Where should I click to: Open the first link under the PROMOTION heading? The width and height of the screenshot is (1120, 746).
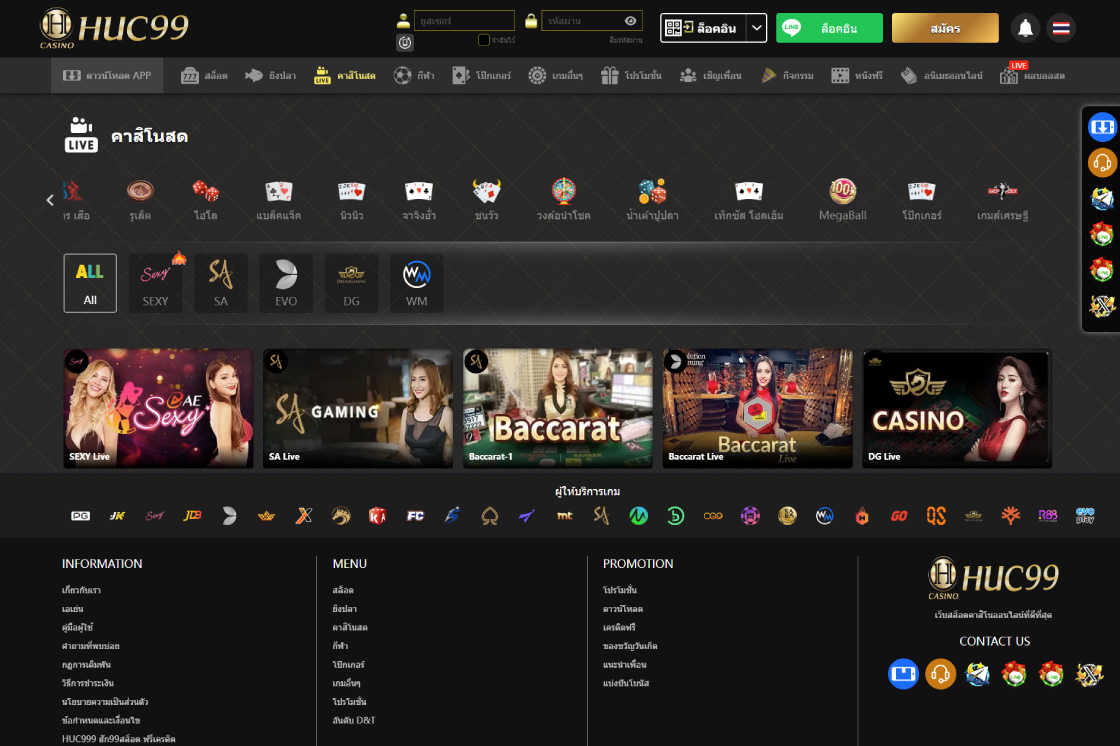click(620, 590)
